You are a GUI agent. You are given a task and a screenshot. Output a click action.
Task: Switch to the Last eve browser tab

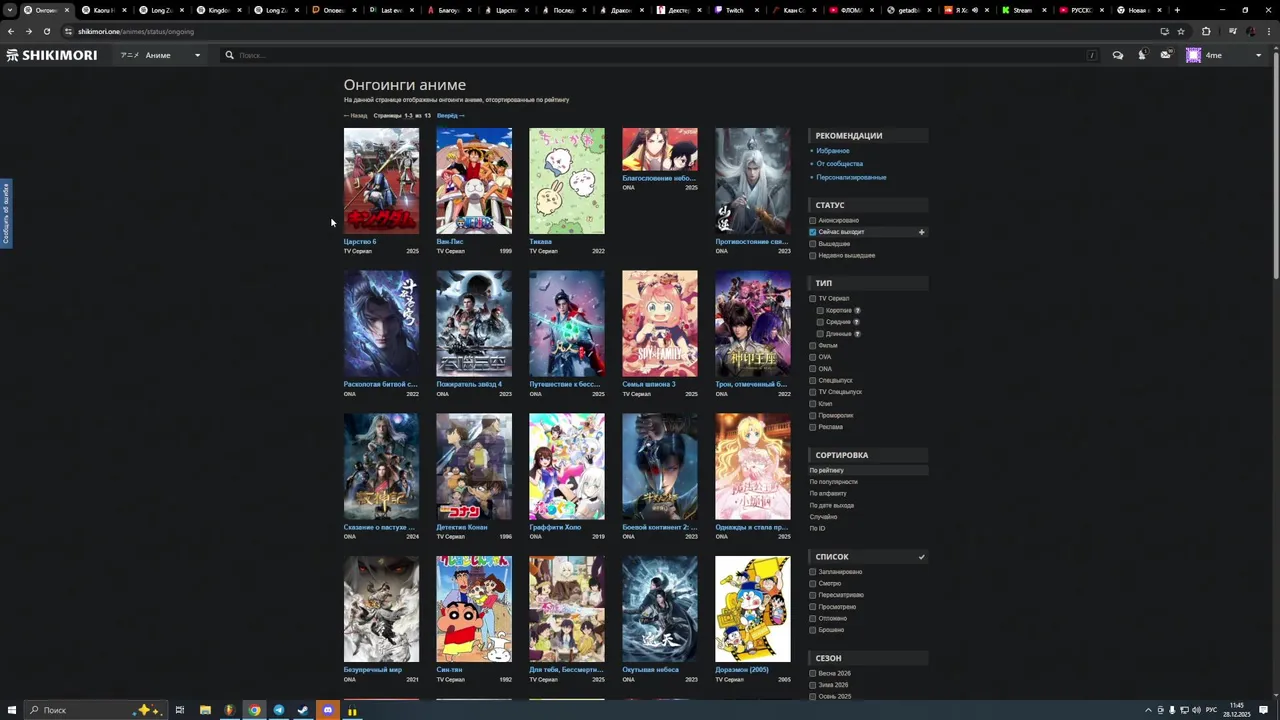click(x=391, y=10)
